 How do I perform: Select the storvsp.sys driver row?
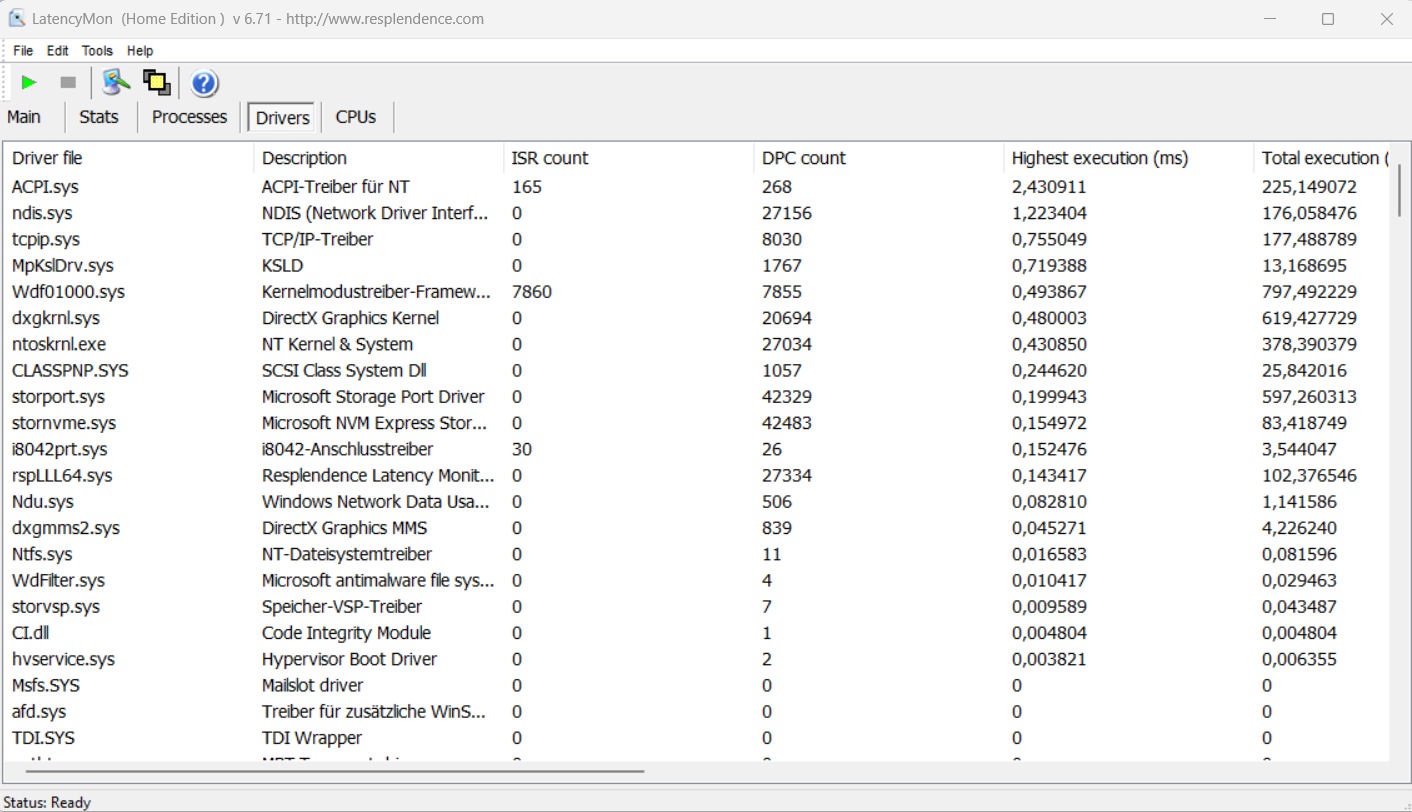point(697,607)
